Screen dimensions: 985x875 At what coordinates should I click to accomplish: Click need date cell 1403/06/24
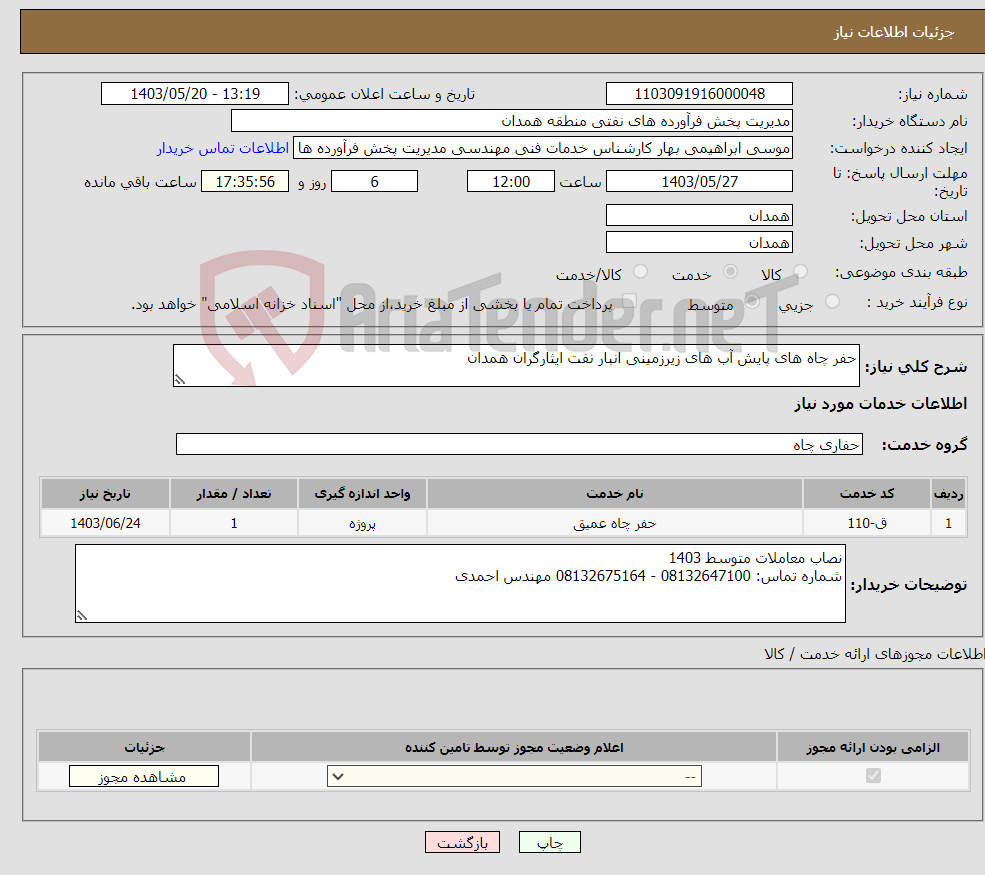pyautogui.click(x=105, y=523)
